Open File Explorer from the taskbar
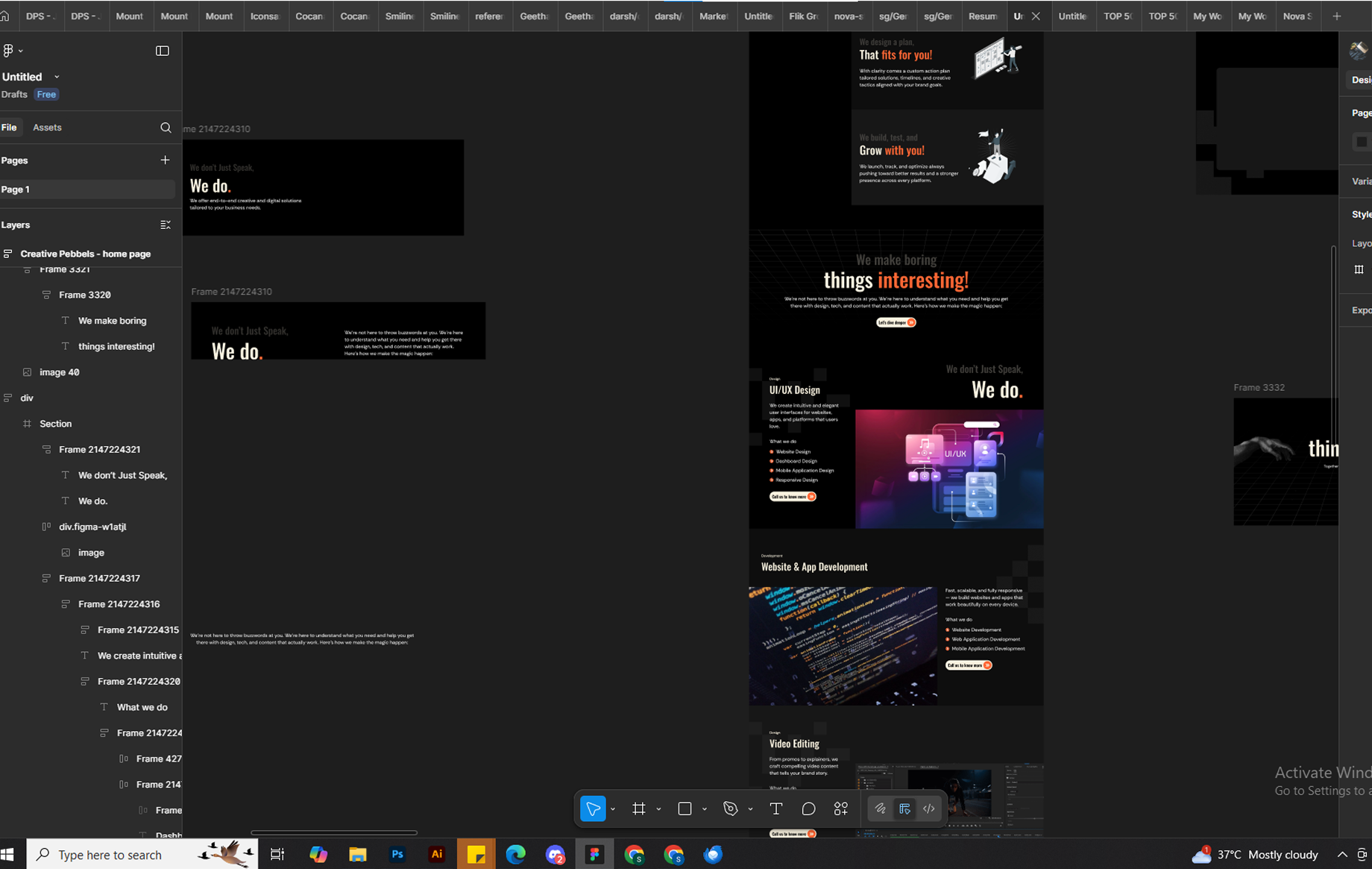This screenshot has height=869, width=1372. pyautogui.click(x=358, y=854)
